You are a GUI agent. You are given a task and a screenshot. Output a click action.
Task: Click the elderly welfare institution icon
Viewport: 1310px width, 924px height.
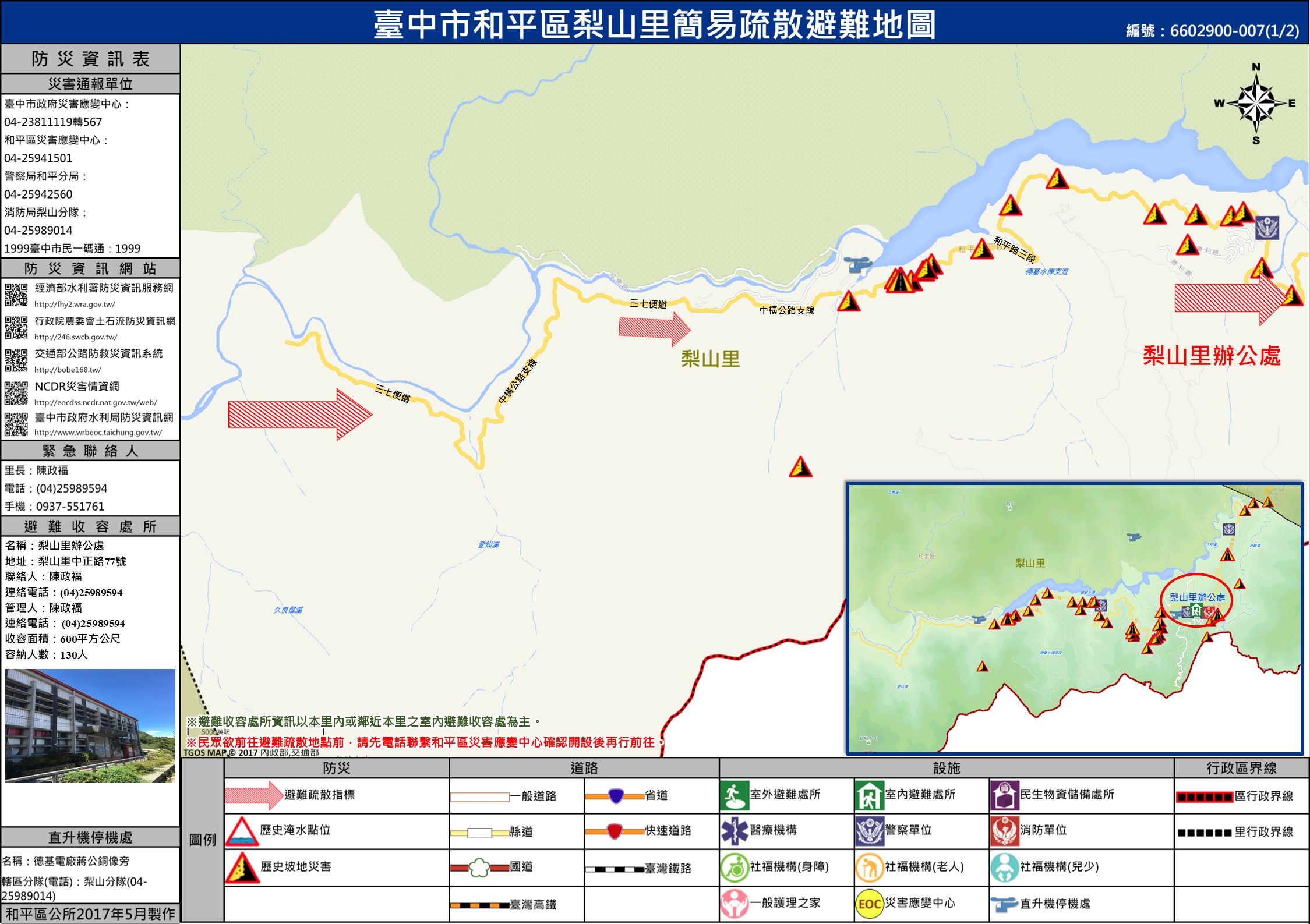click(x=868, y=867)
